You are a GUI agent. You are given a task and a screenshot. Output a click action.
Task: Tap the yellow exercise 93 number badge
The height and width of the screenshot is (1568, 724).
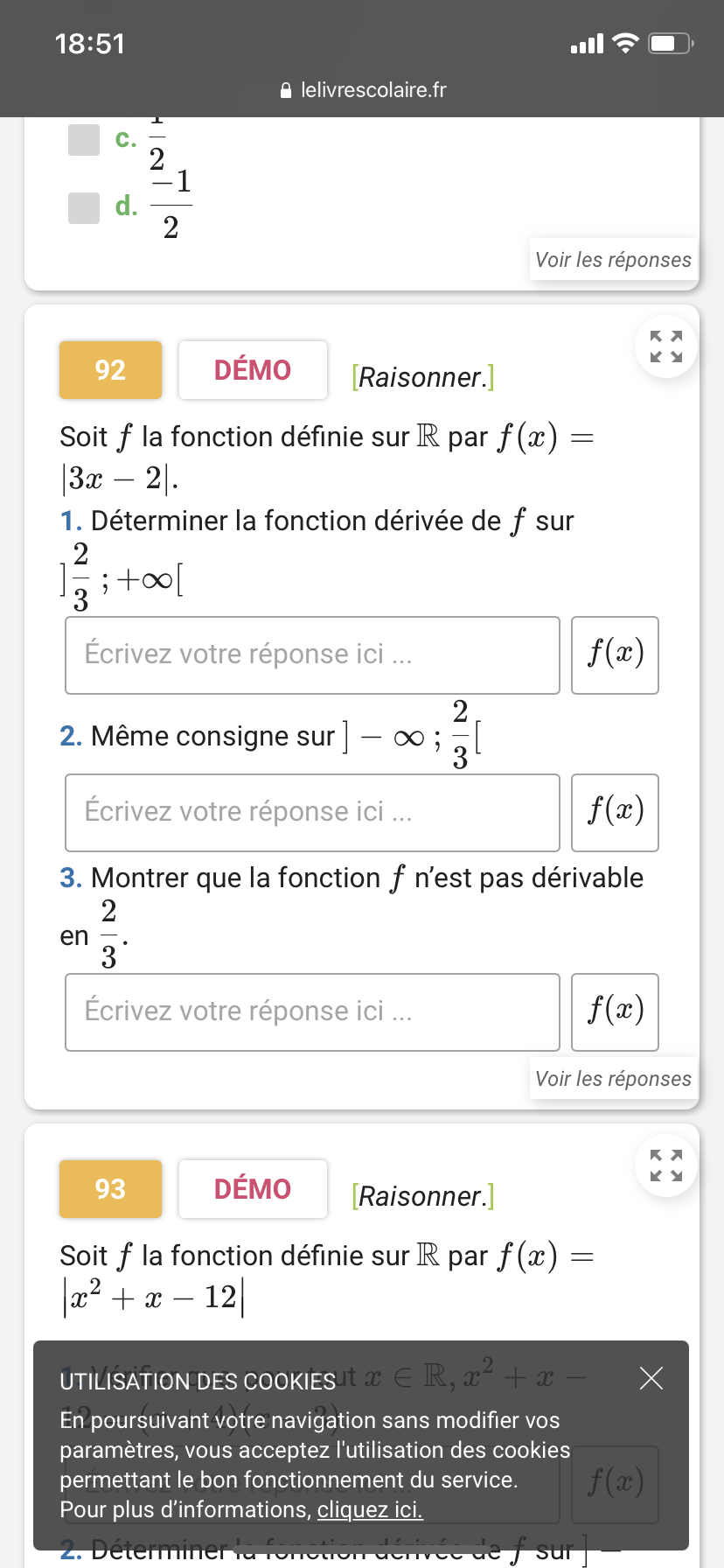click(110, 1189)
